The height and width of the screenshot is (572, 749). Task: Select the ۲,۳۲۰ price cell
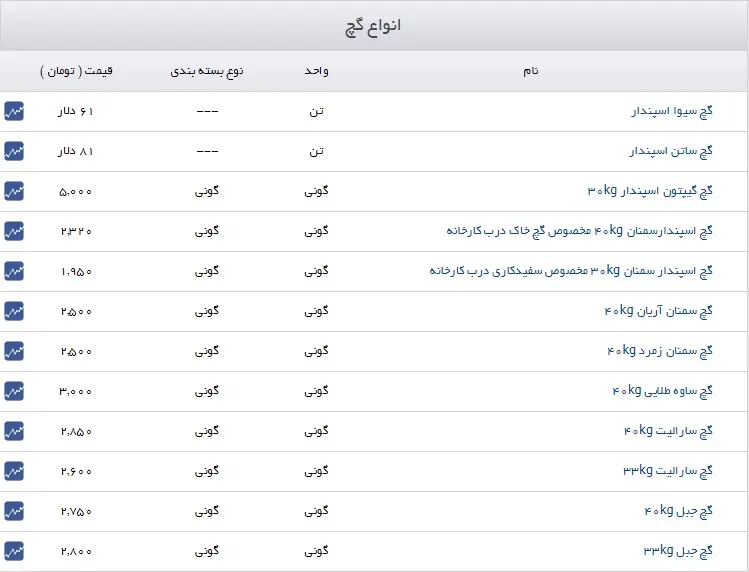76,231
